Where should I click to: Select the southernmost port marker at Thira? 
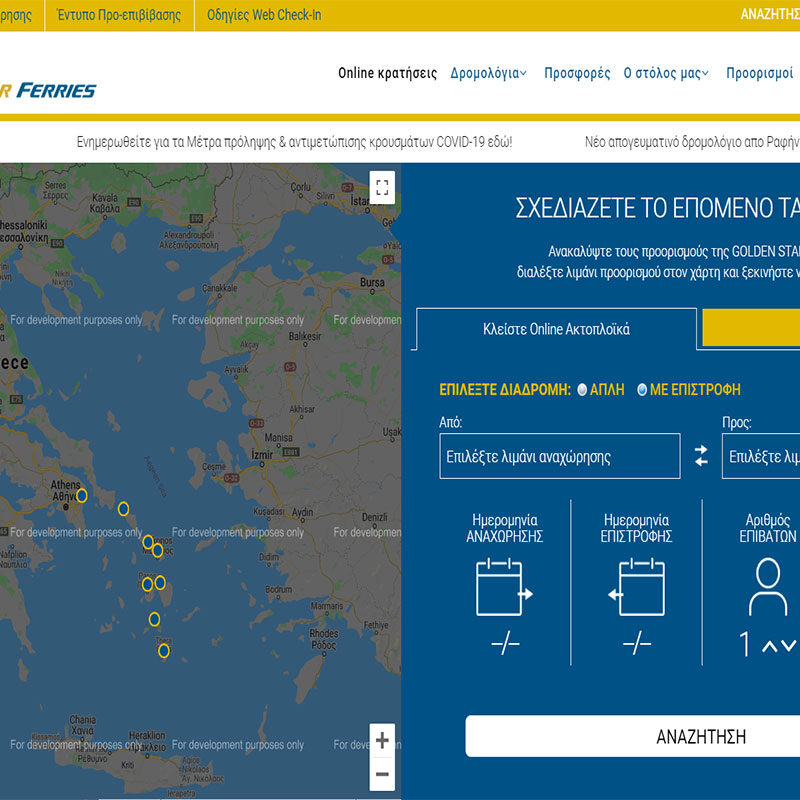click(164, 651)
